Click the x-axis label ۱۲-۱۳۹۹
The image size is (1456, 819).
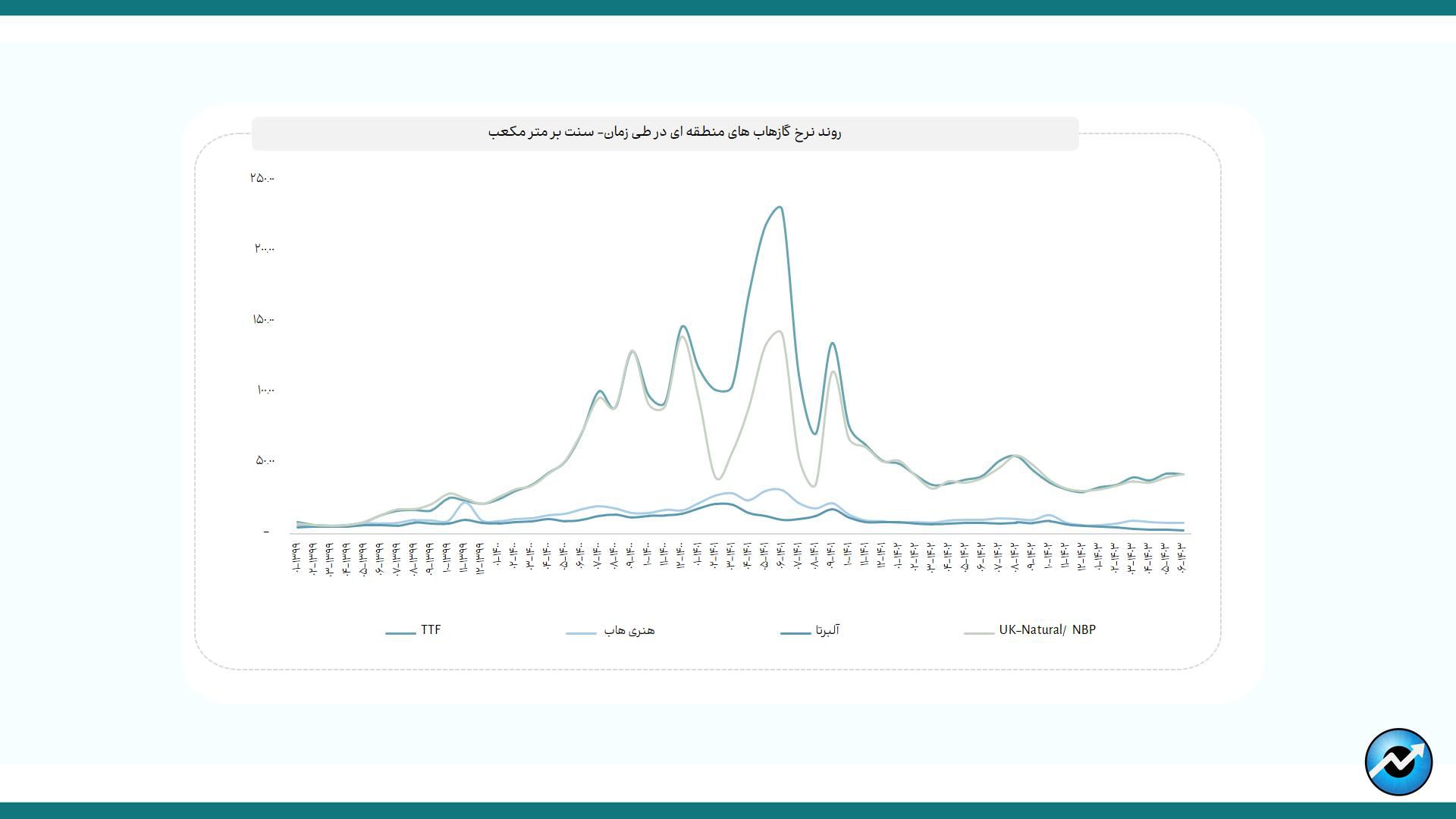(x=480, y=558)
